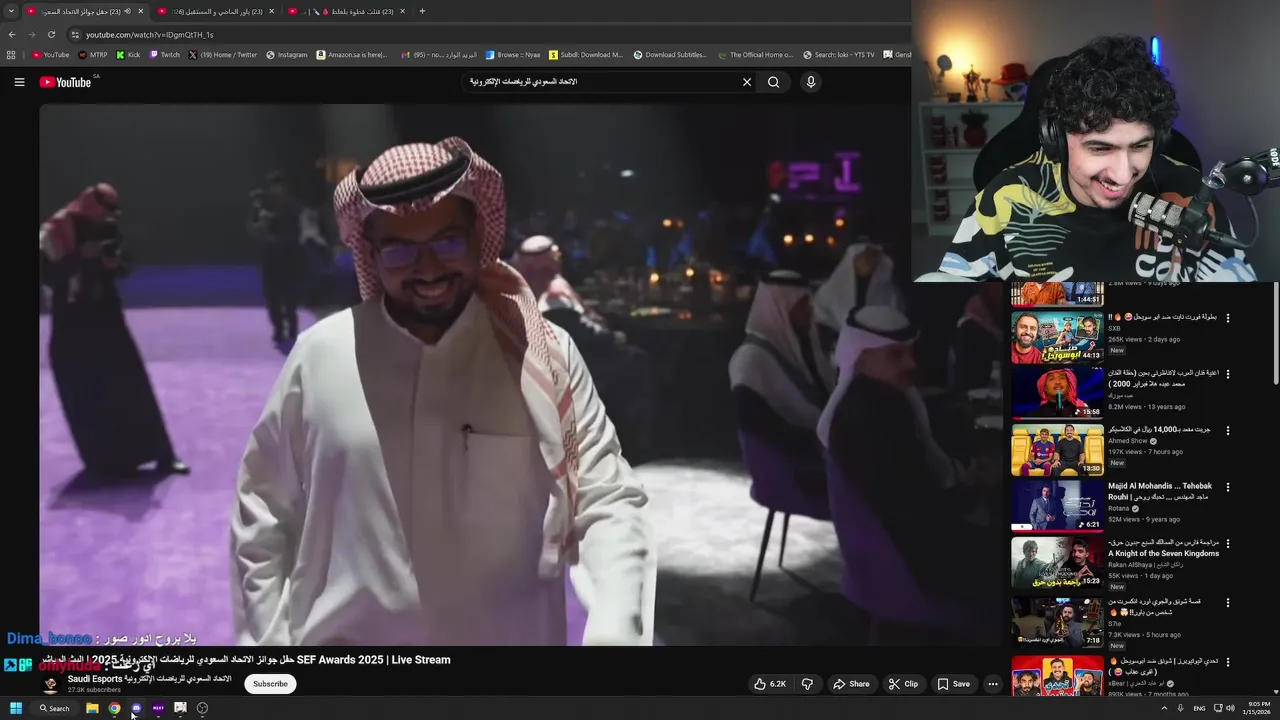The width and height of the screenshot is (1280, 720).
Task: Like the video with thumbs up
Action: pos(770,684)
